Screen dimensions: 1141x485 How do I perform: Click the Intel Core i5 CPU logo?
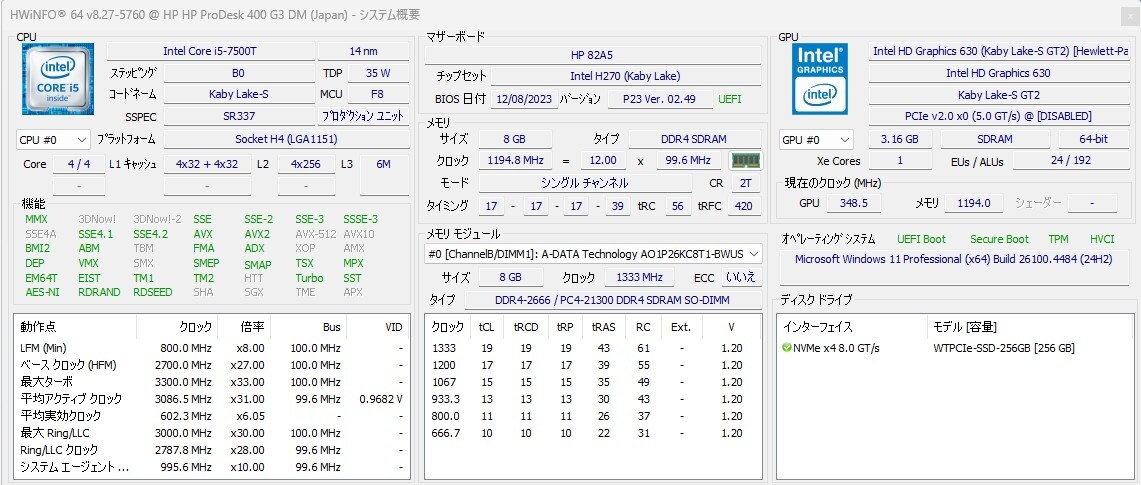pos(58,79)
